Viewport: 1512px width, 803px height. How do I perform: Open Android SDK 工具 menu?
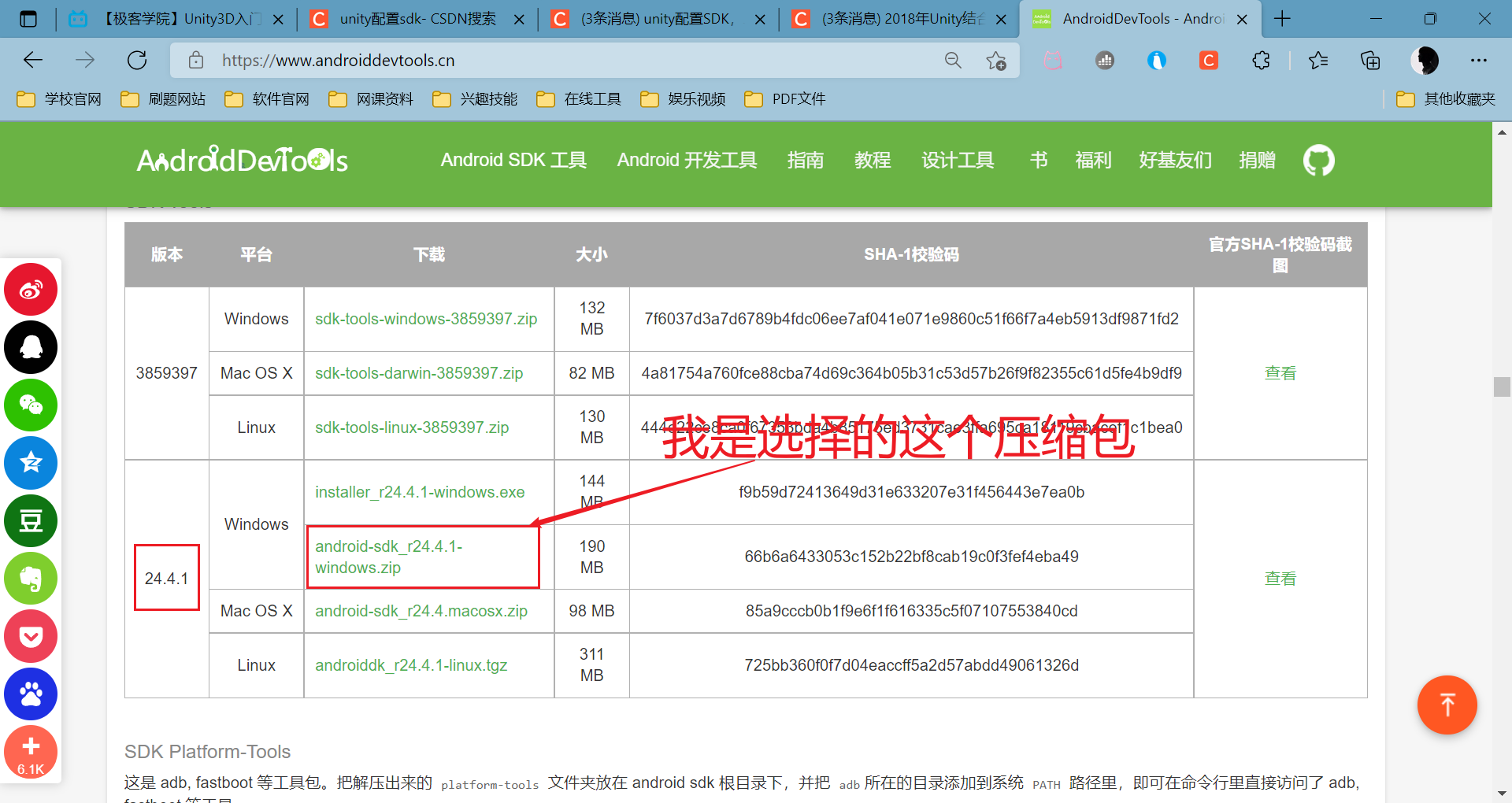point(513,161)
